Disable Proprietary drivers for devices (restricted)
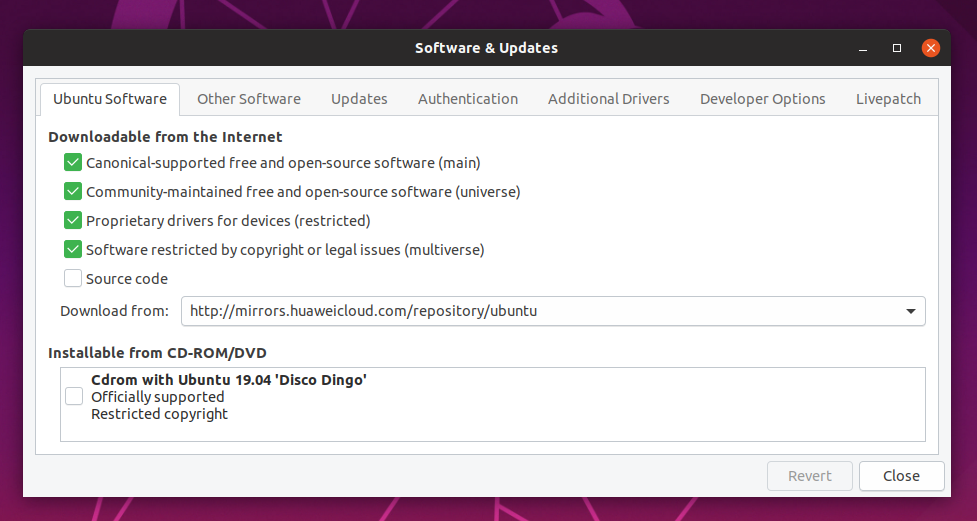This screenshot has width=977, height=521. pos(73,221)
